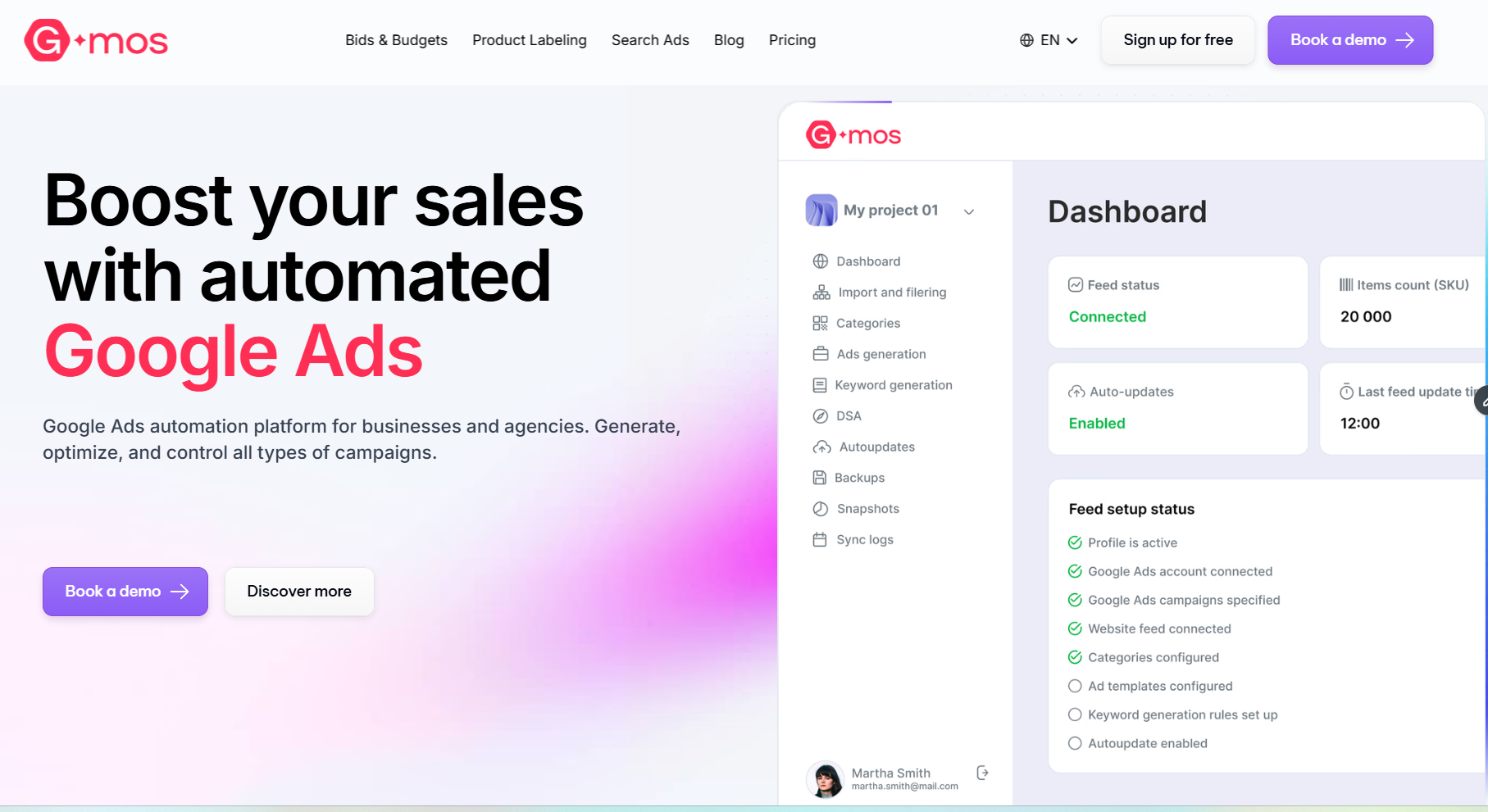This screenshot has height=812, width=1488.
Task: Open Snapshots in the sidebar
Action: click(x=868, y=509)
